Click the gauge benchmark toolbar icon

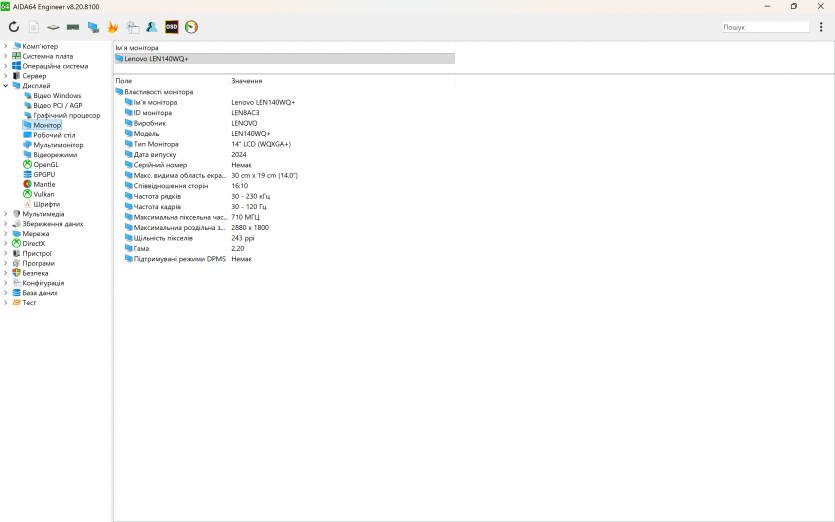point(191,27)
